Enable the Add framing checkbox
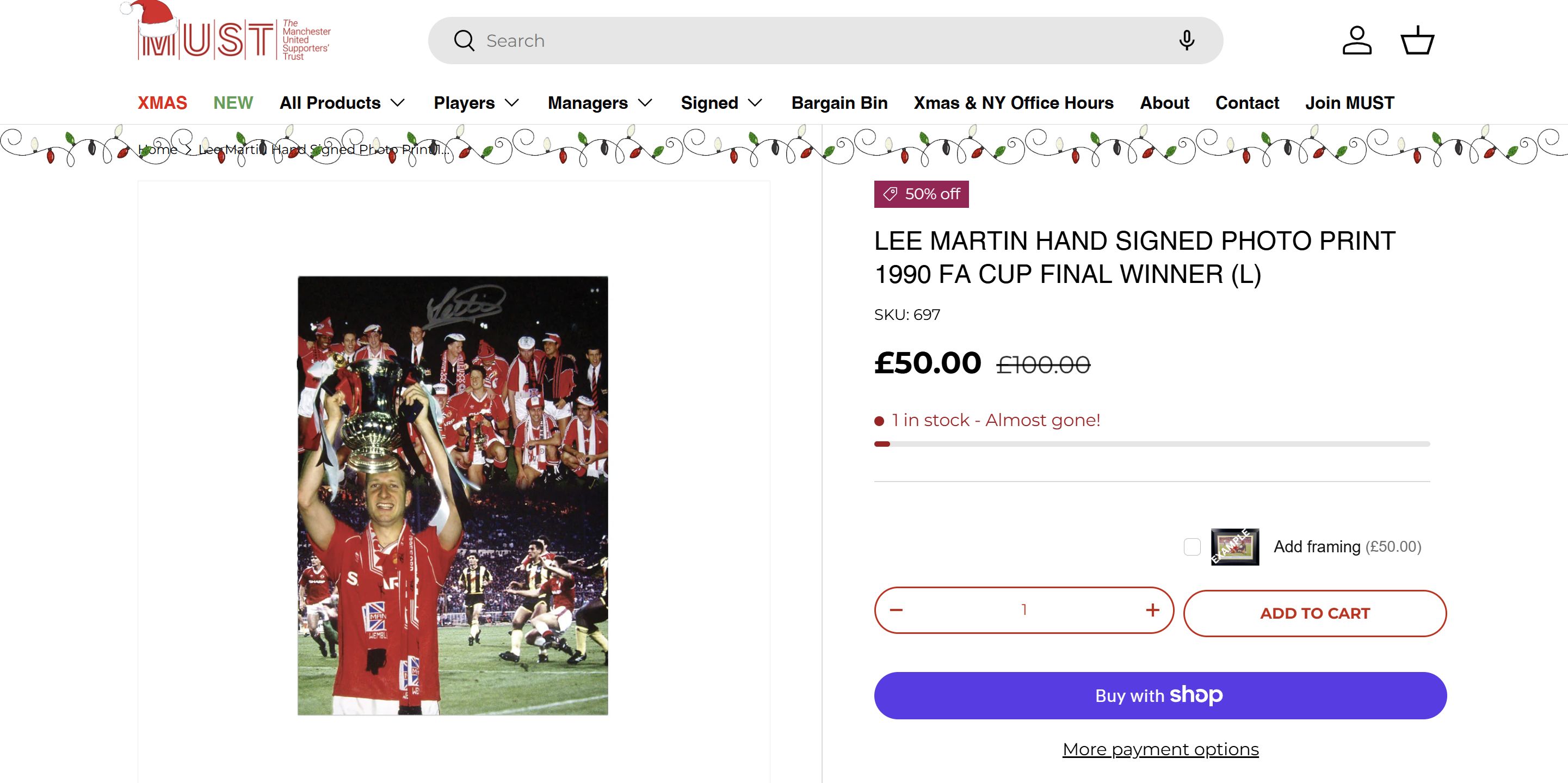 pos(1192,547)
